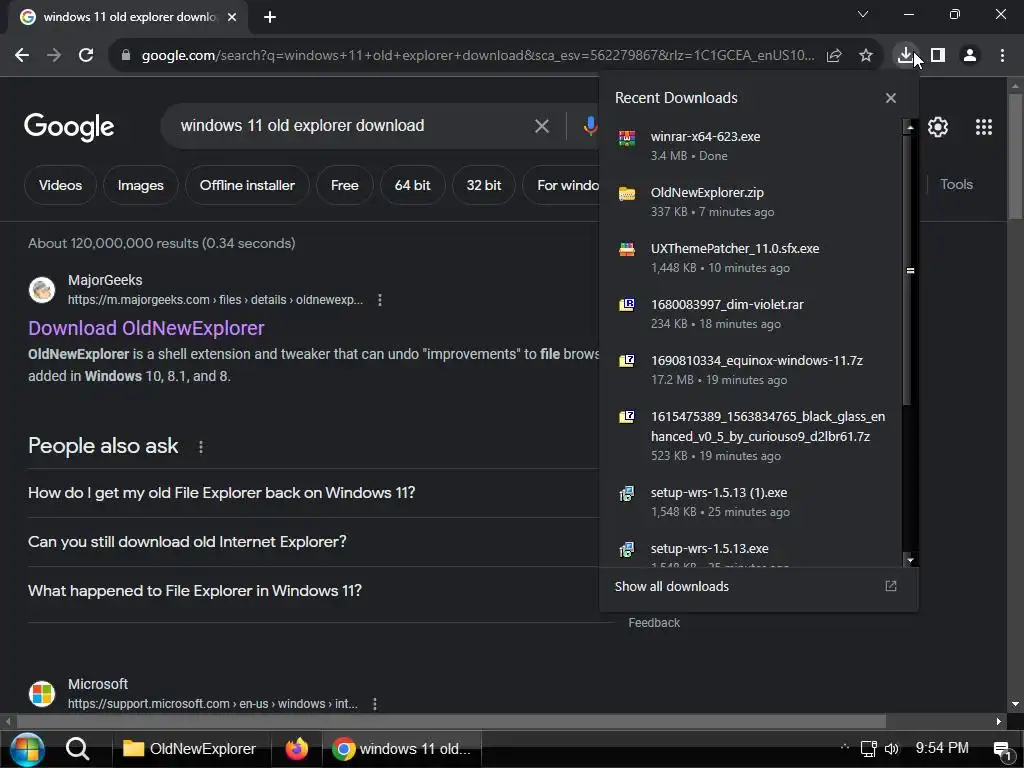Open more options for Microsoft result

(374, 704)
